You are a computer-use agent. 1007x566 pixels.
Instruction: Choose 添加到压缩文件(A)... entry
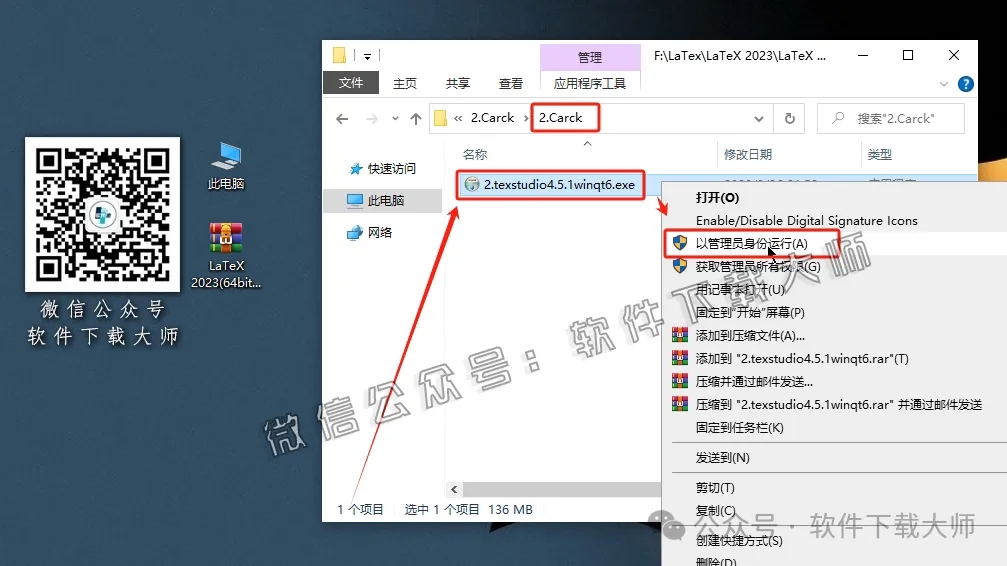[x=749, y=335]
